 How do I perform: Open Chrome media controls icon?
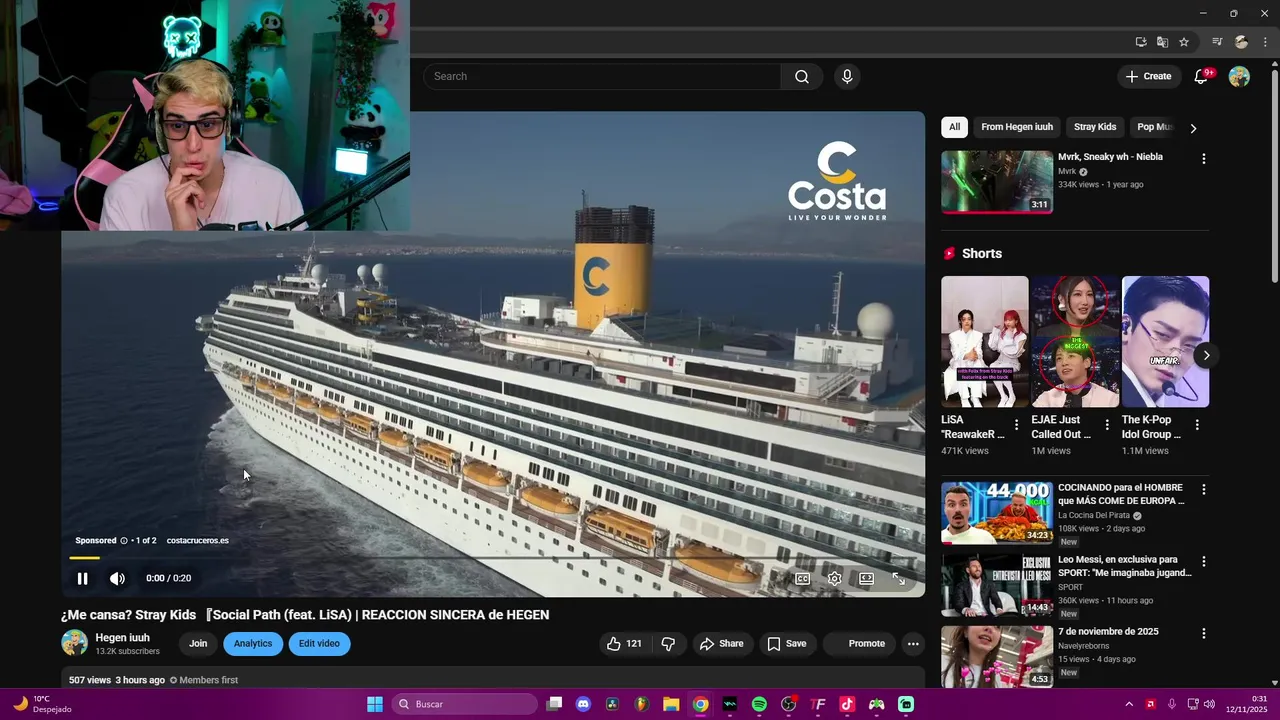(1217, 42)
